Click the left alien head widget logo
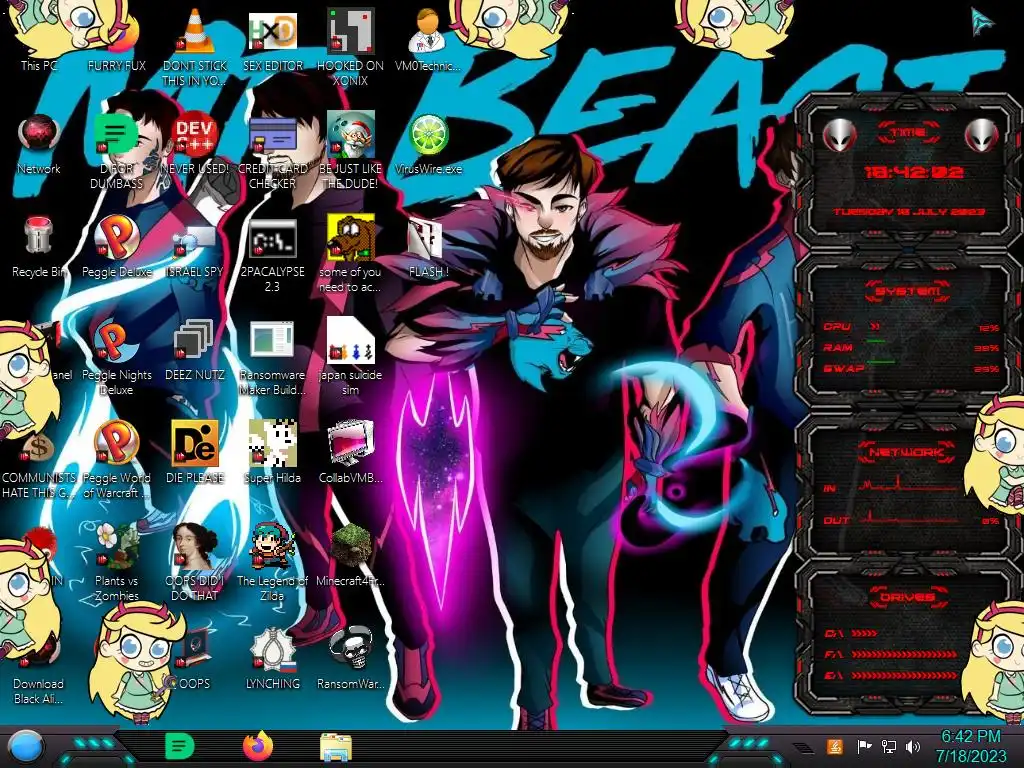This screenshot has height=768, width=1024. 840,135
